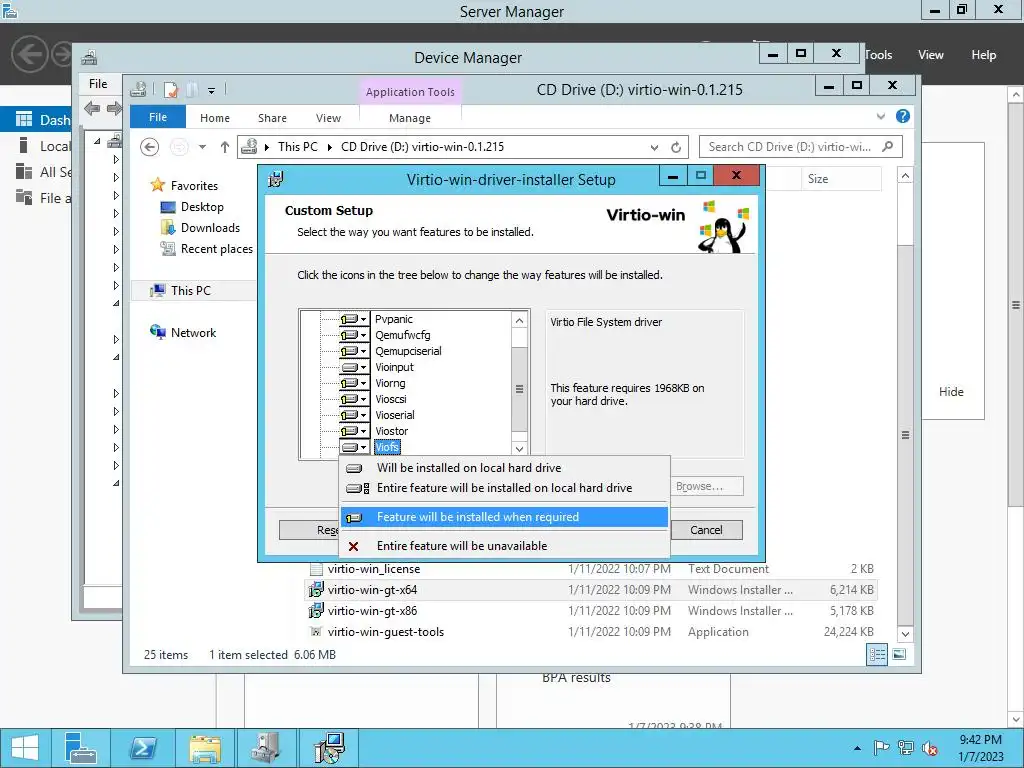
Task: Open the Share tab in Explorer ribbon
Action: [272, 118]
